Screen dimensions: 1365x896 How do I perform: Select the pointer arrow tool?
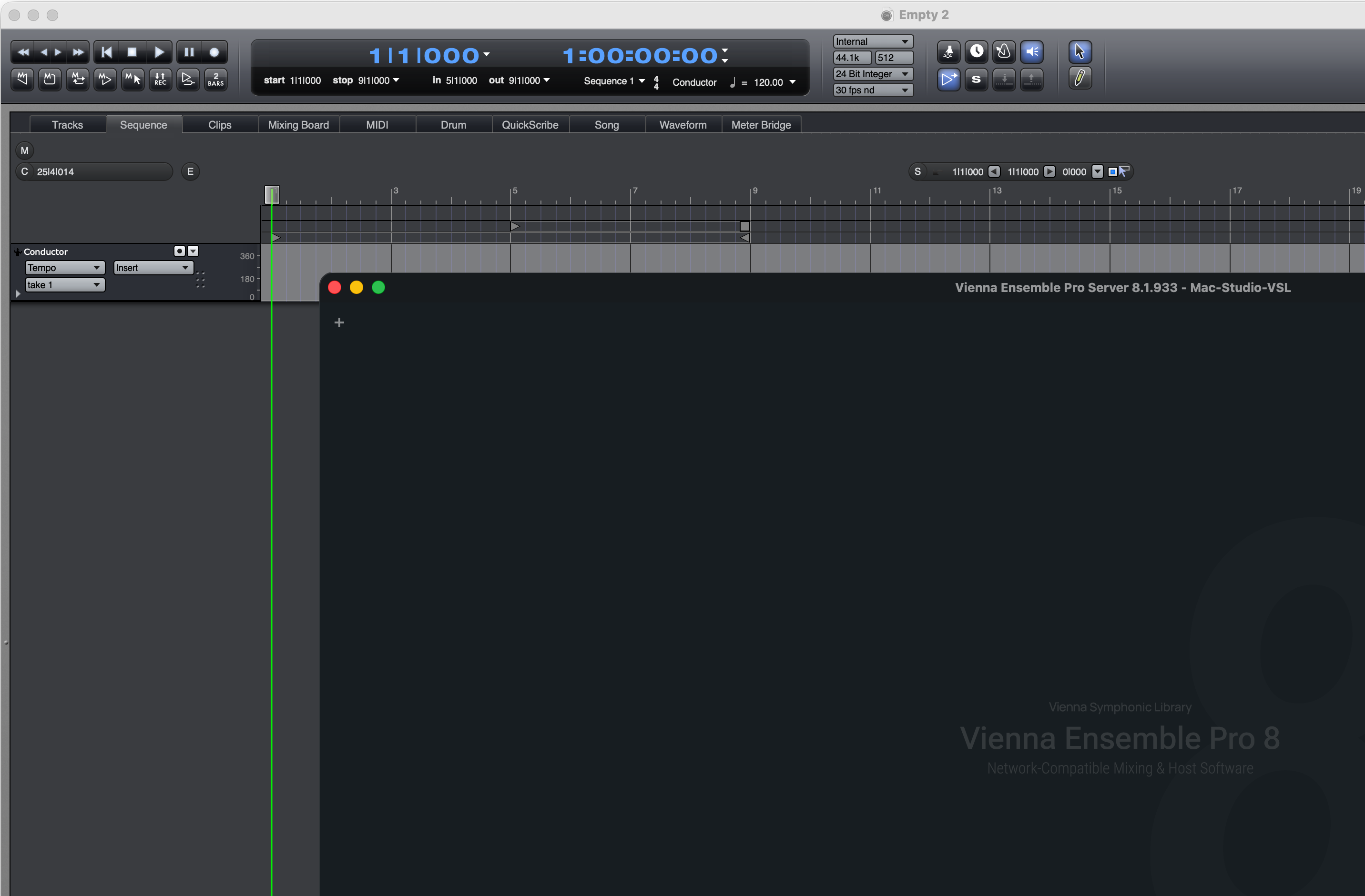pos(1080,51)
